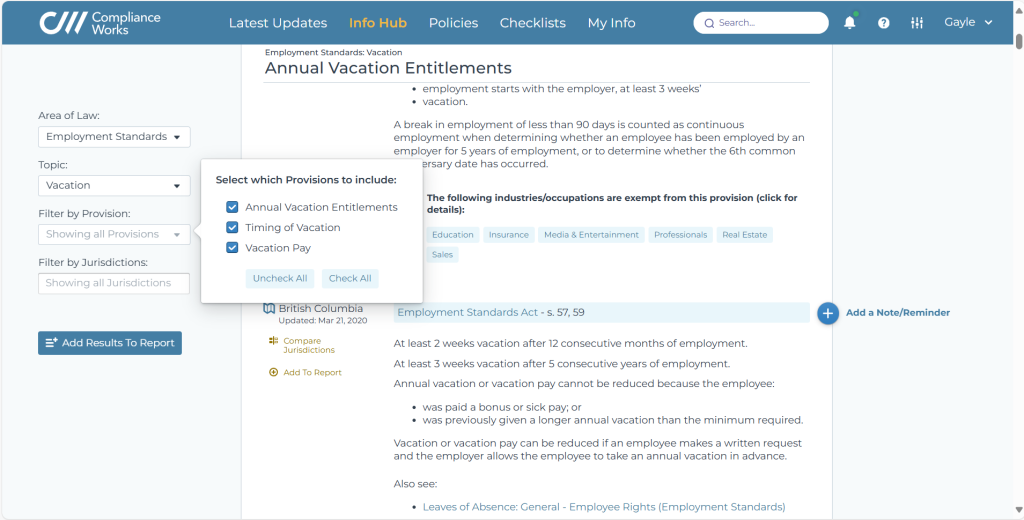Click Add Results To Report button
Viewport: 1024px width, 520px height.
point(110,343)
